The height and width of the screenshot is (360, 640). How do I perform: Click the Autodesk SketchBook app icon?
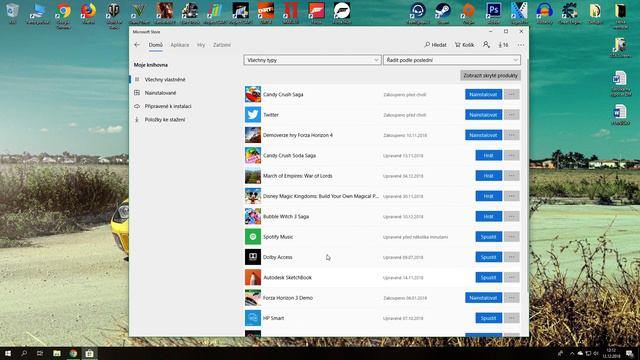[253, 278]
